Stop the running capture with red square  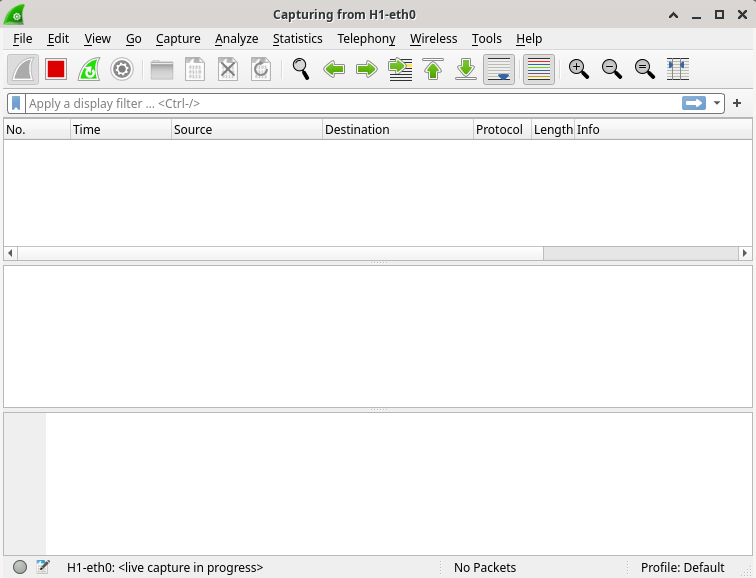click(56, 69)
